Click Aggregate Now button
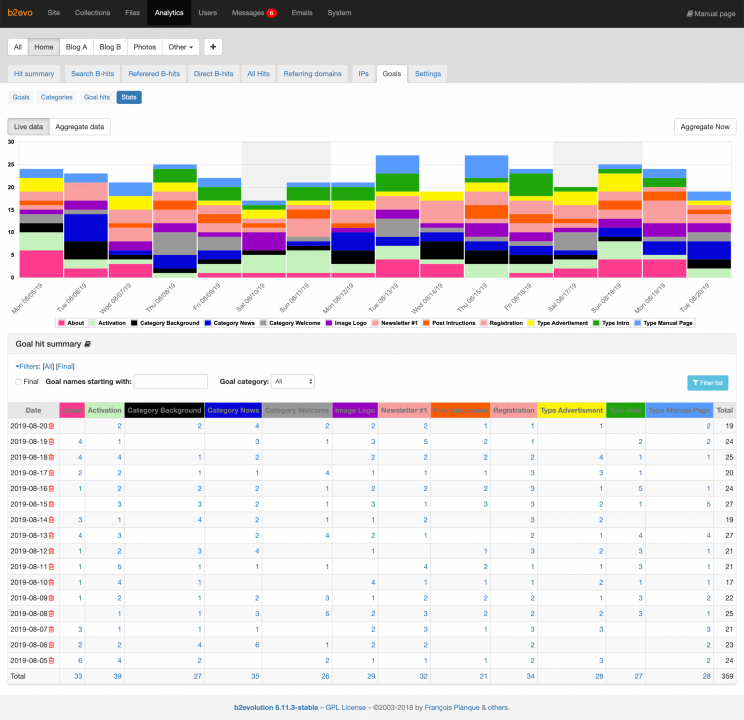This screenshot has height=720, width=744. point(705,127)
